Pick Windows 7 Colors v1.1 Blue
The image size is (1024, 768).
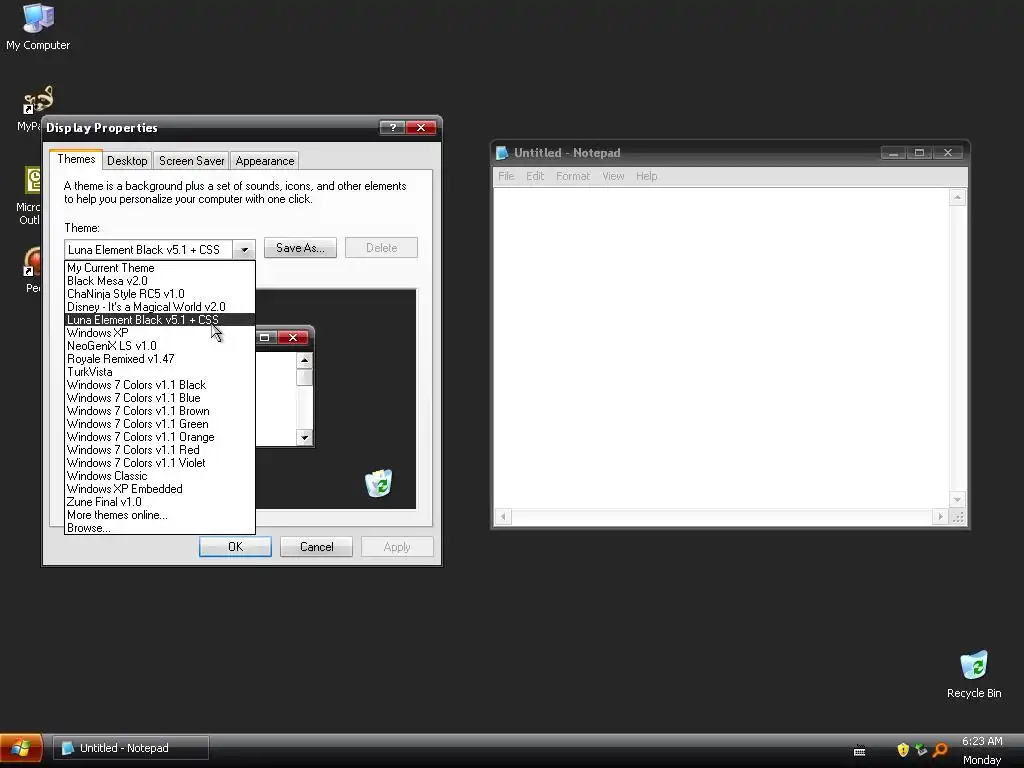click(159, 398)
